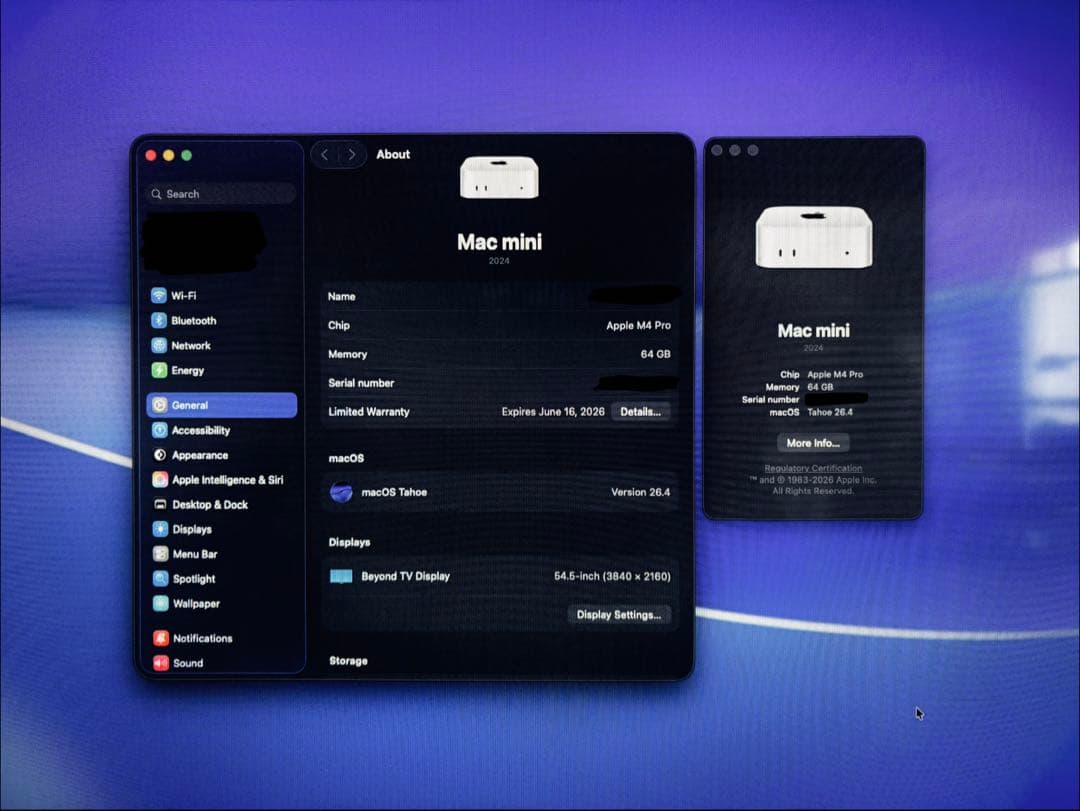Click the macOS Tahoe logo icon
Screen dimensions: 1080x811
(341, 492)
